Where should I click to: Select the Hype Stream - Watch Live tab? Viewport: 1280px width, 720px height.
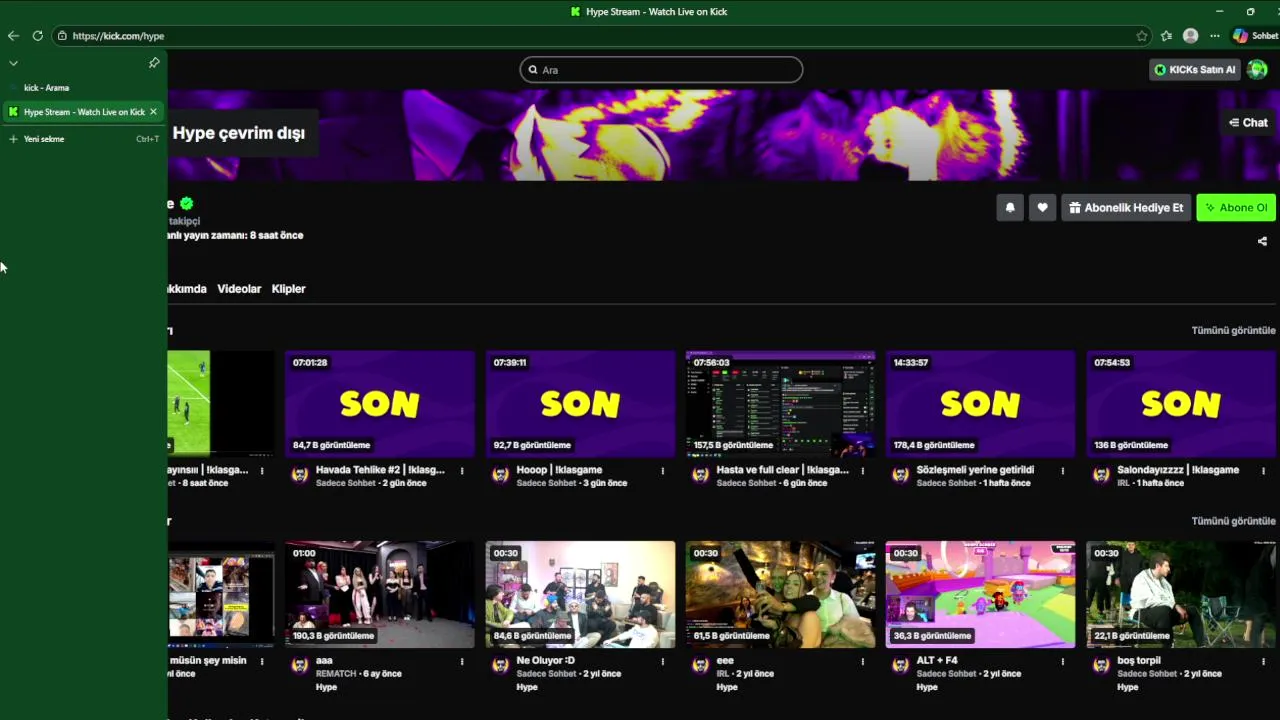pos(82,112)
